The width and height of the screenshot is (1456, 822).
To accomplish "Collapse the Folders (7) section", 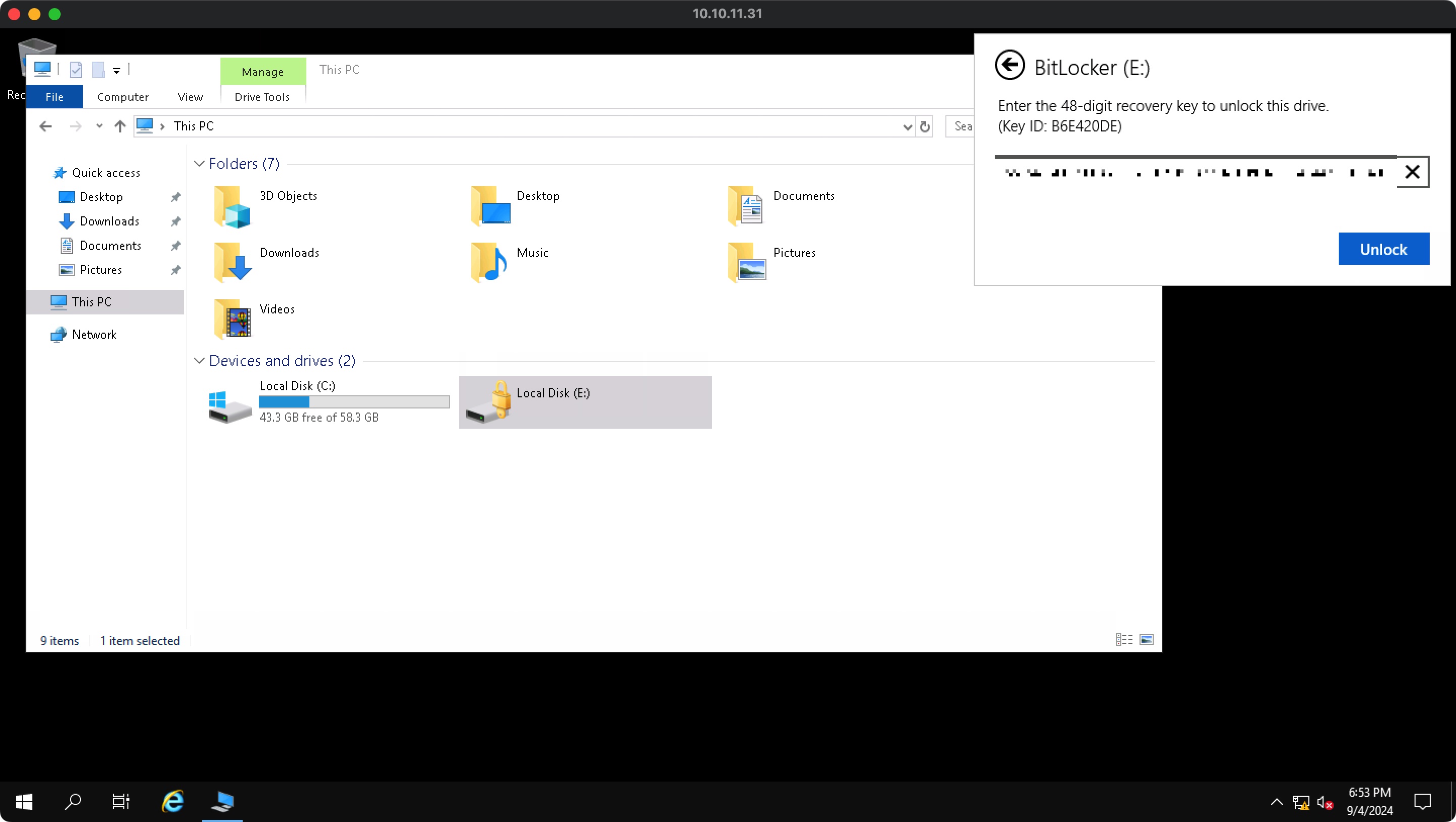I will [x=199, y=163].
